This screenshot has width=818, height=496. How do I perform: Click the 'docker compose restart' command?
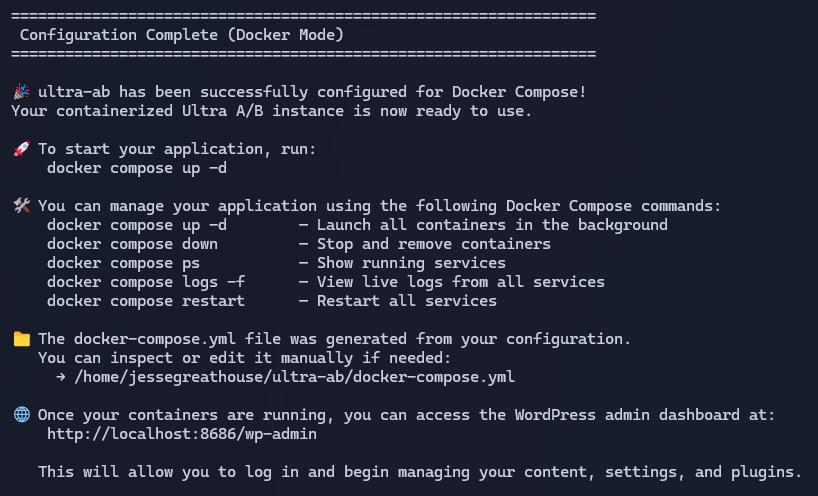coord(146,301)
